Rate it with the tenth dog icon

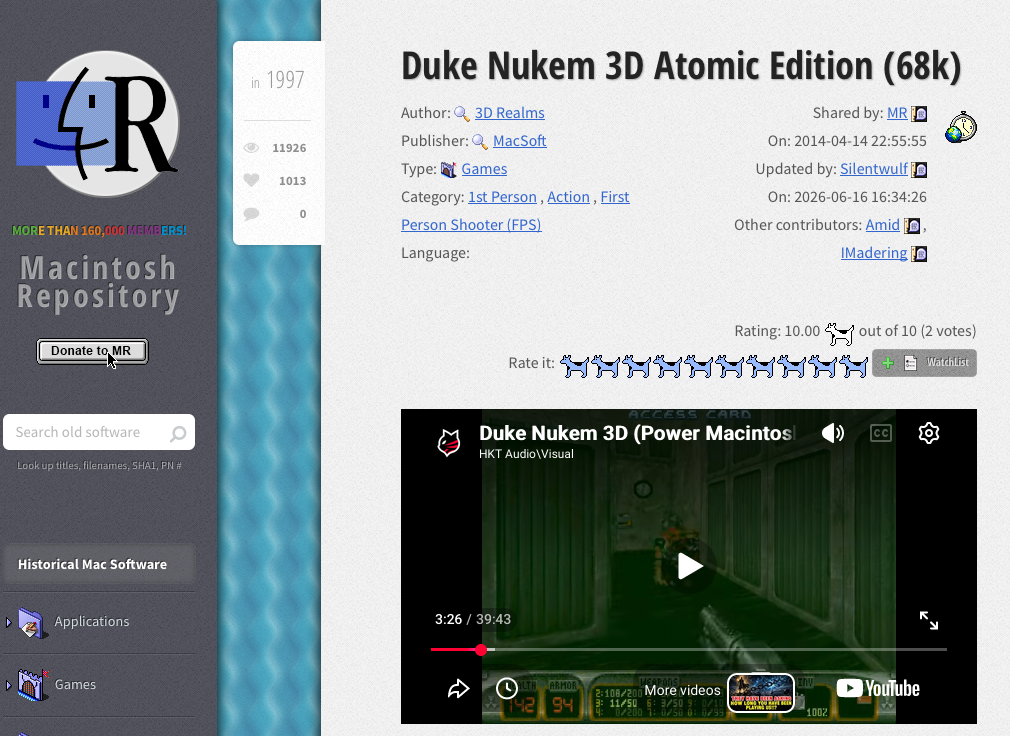point(854,366)
